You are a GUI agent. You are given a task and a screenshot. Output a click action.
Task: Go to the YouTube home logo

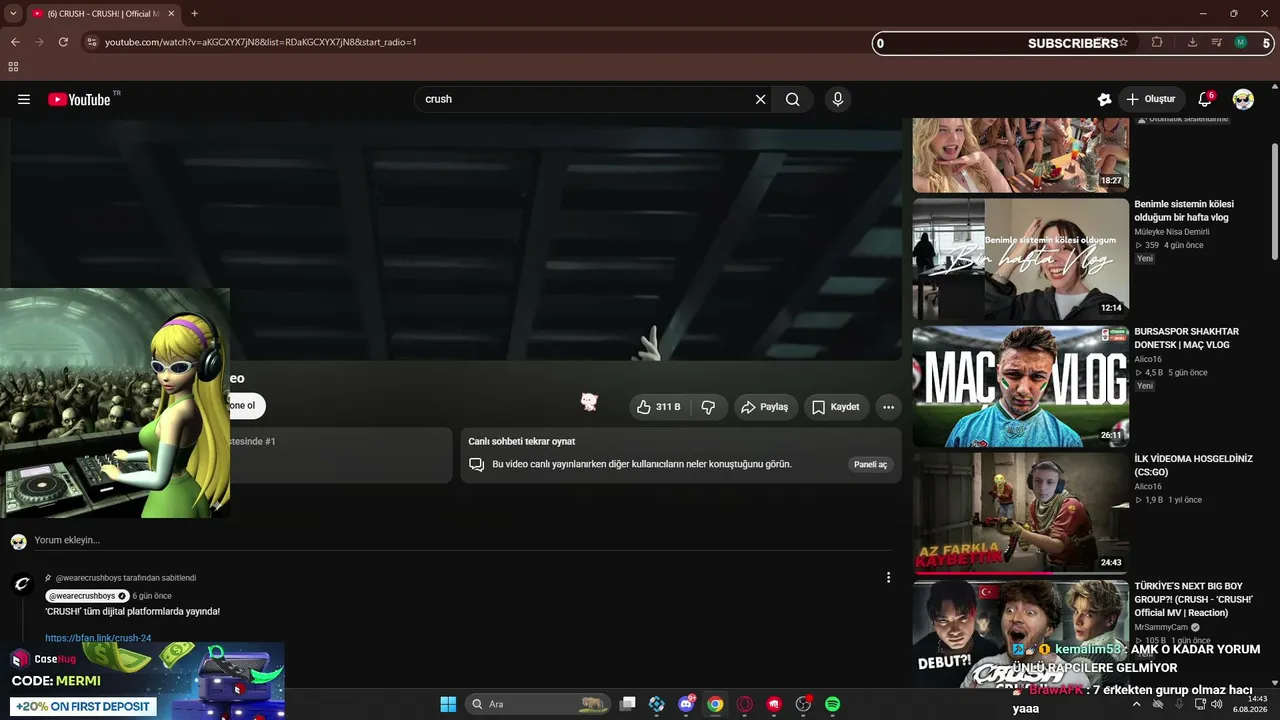coord(79,99)
